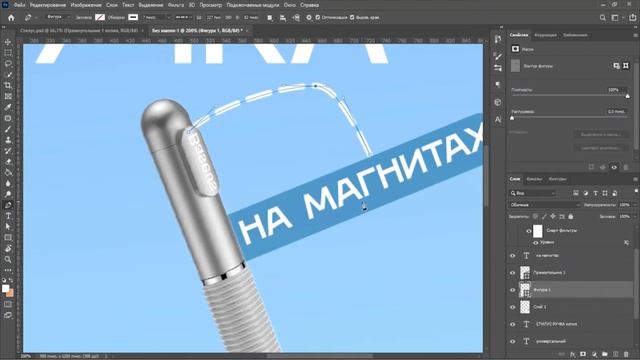Click the foreground color swatch
The image size is (640, 360).
[x=5, y=289]
